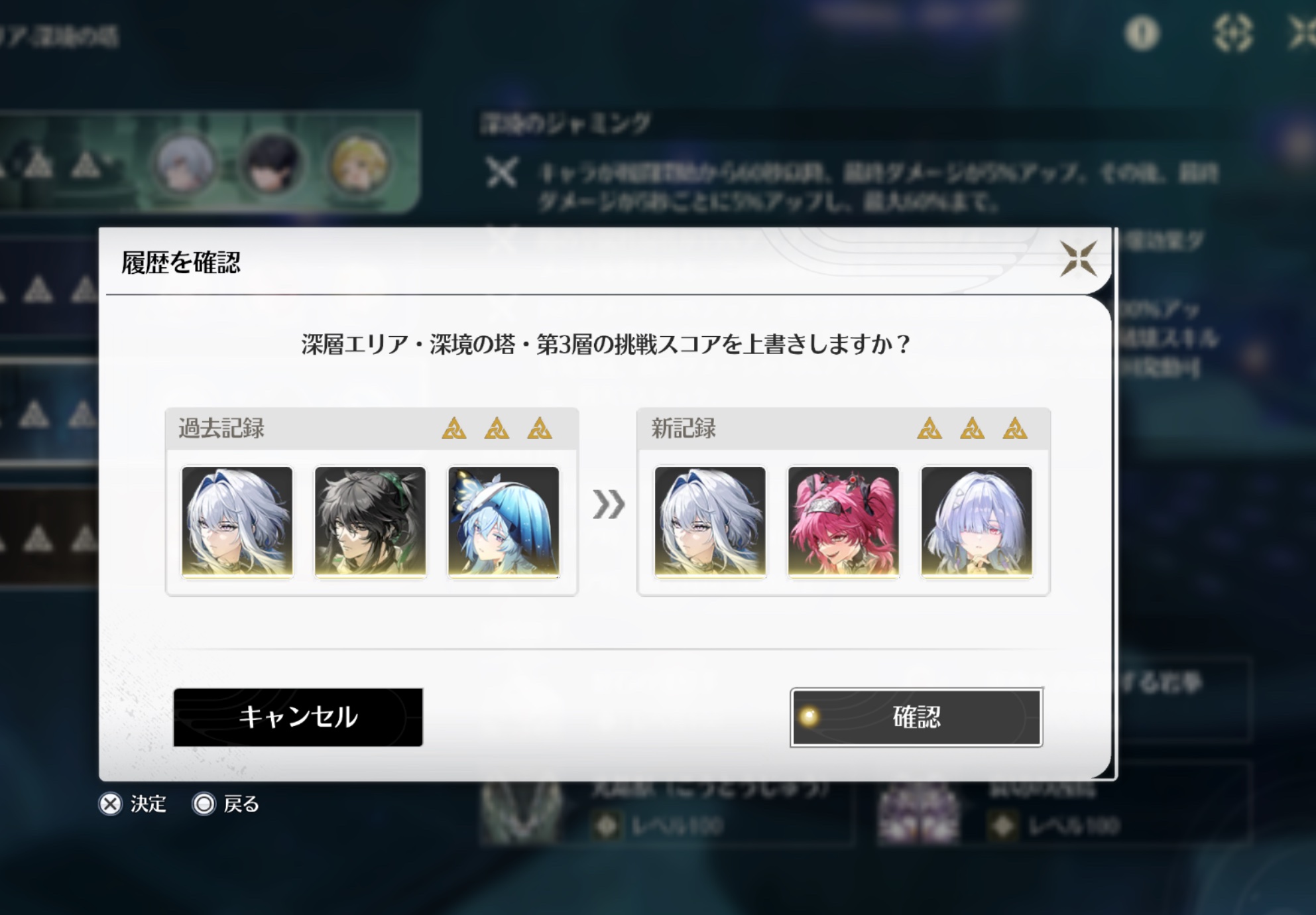Screen dimensions: 1316x915
Task: Click the 新記録 header label
Action: 684,428
